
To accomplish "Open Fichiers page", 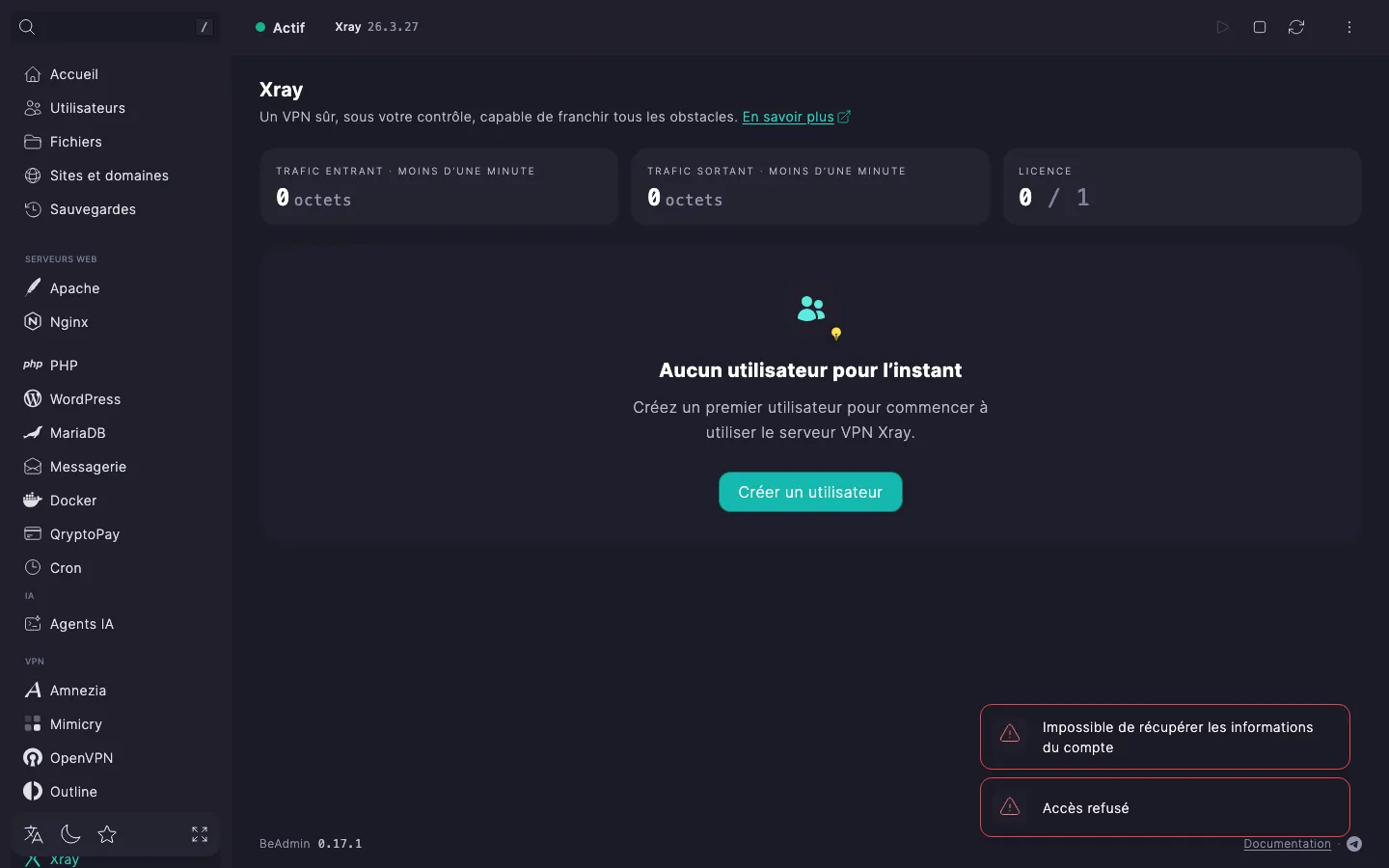I will (116, 142).
